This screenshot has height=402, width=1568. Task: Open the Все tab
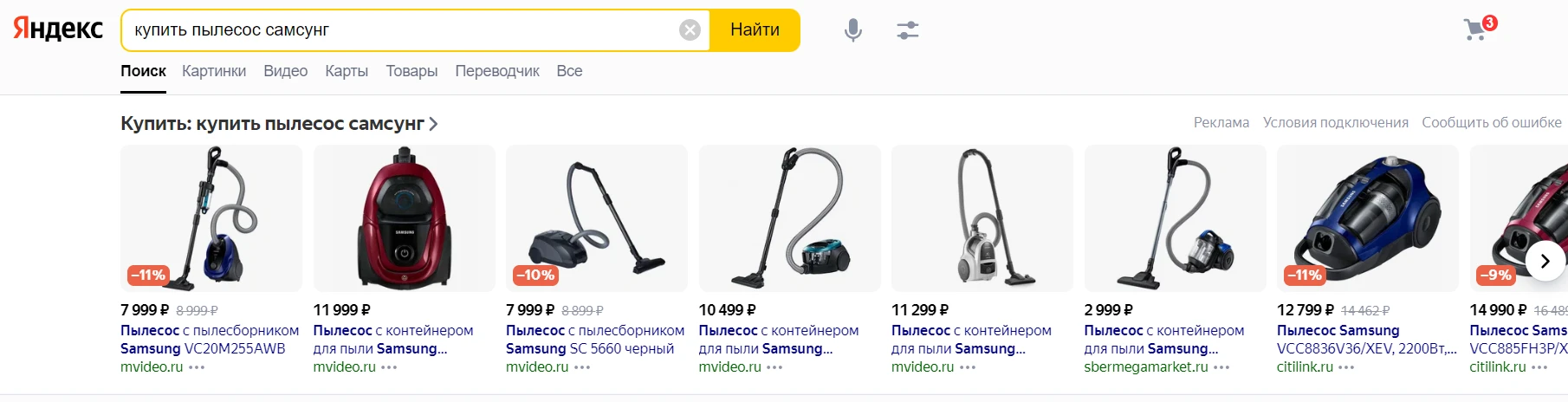[569, 71]
